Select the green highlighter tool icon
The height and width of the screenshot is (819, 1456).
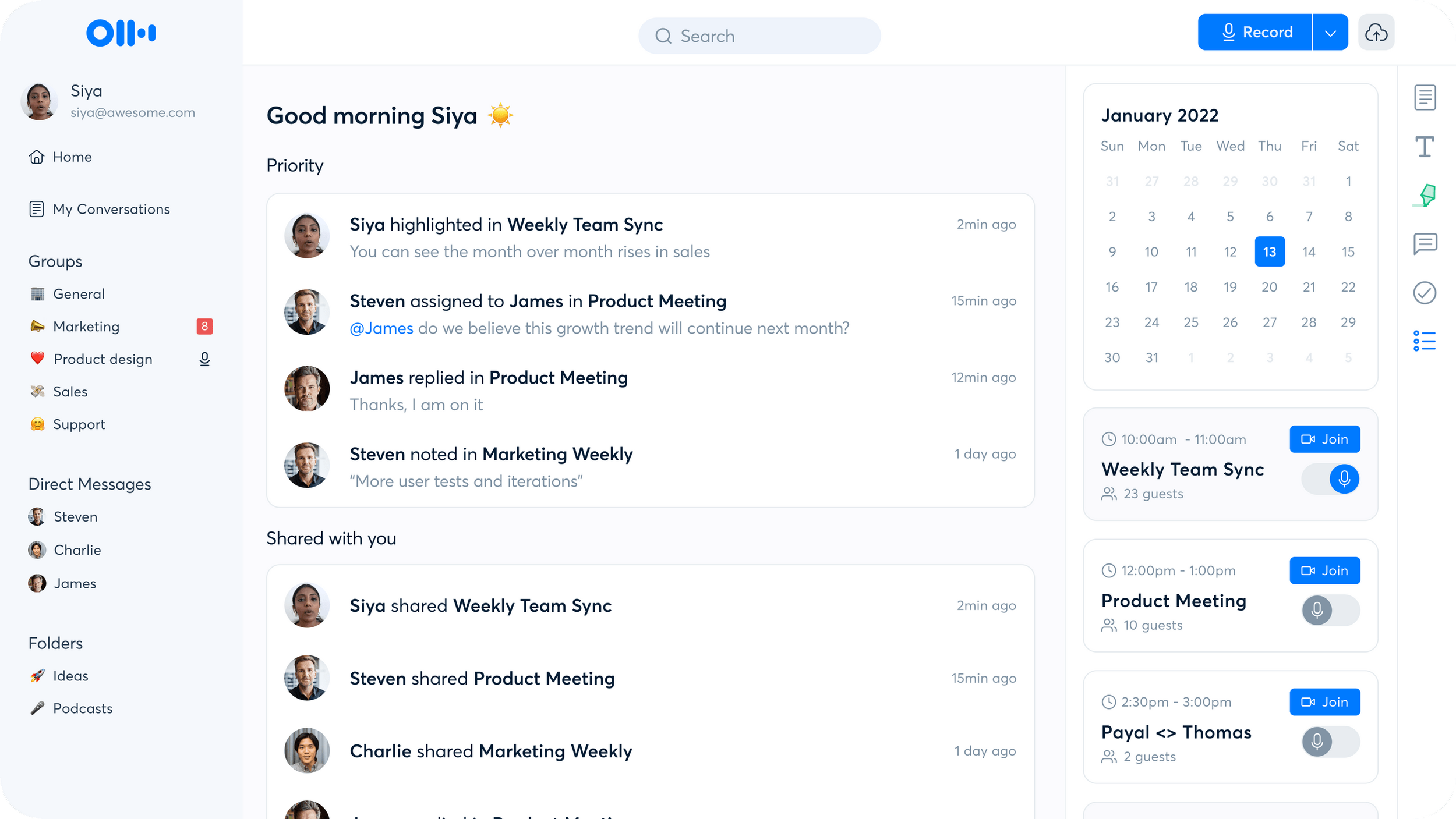1425,195
